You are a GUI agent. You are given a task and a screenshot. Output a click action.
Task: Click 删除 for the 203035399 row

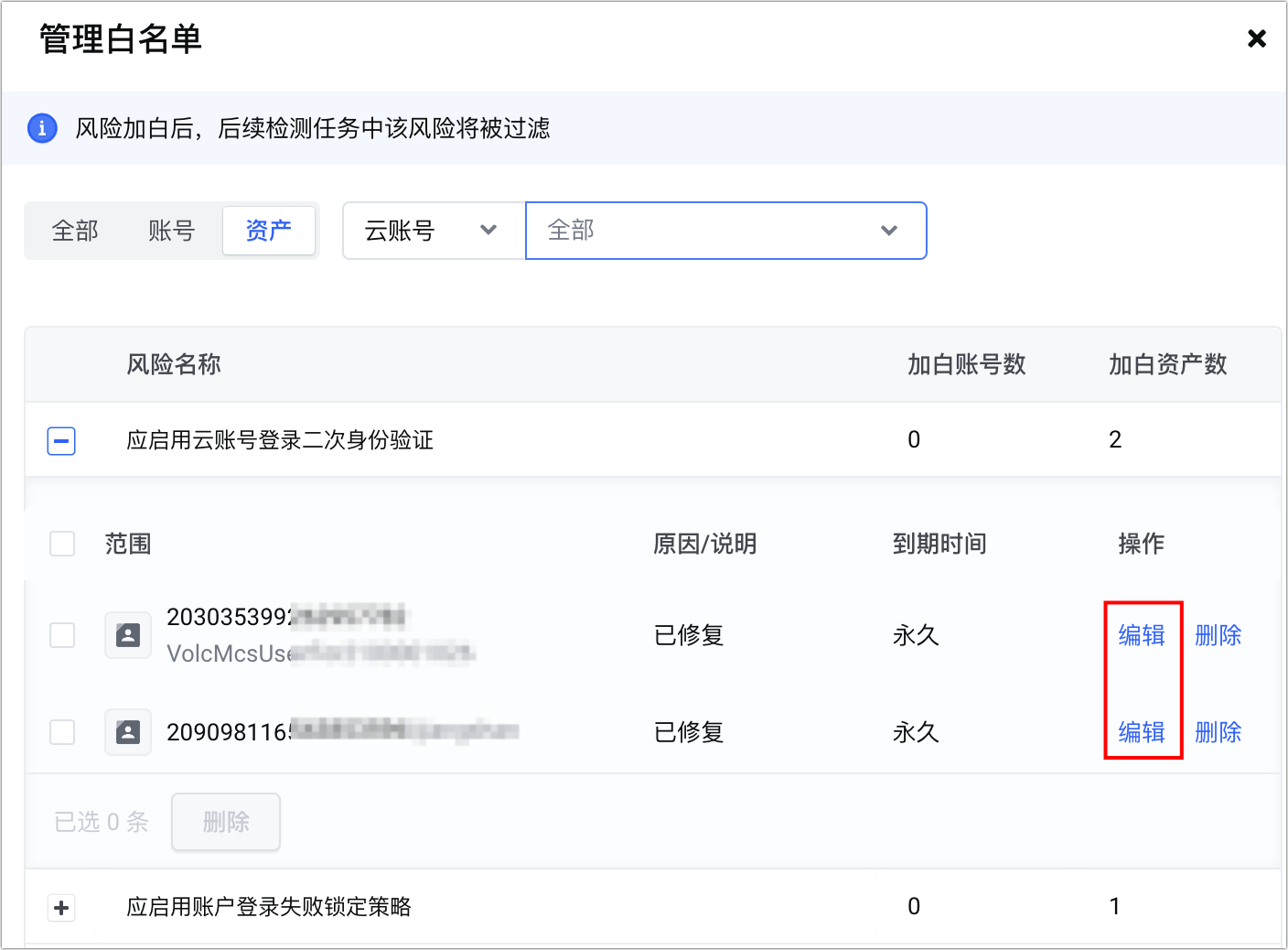(1218, 635)
